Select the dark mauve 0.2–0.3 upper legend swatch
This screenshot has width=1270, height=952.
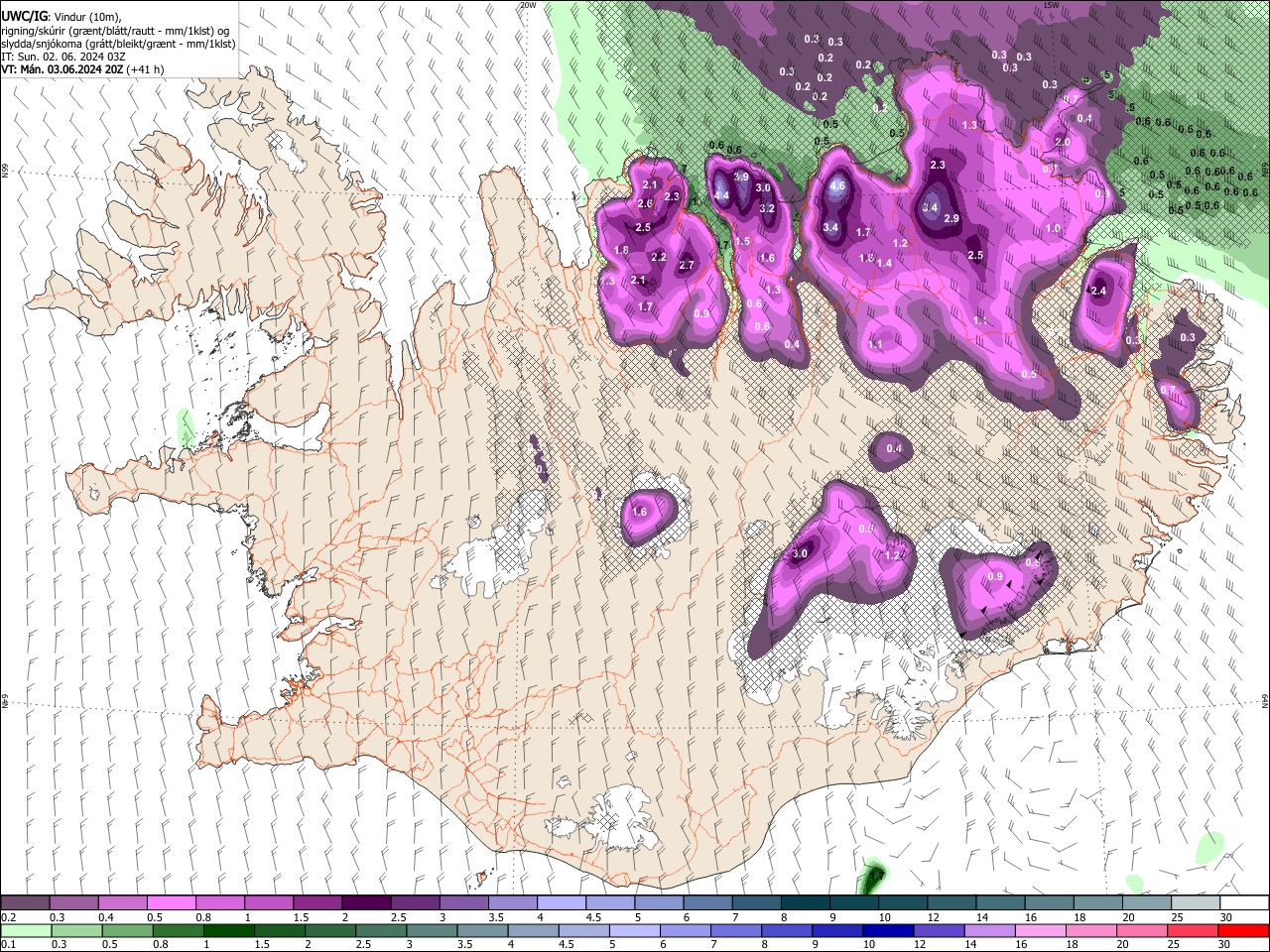[25, 903]
